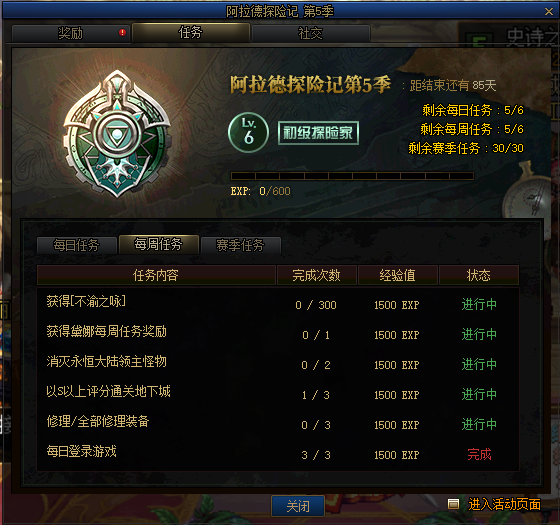Select the 每周任务 sub-tab

tap(159, 244)
